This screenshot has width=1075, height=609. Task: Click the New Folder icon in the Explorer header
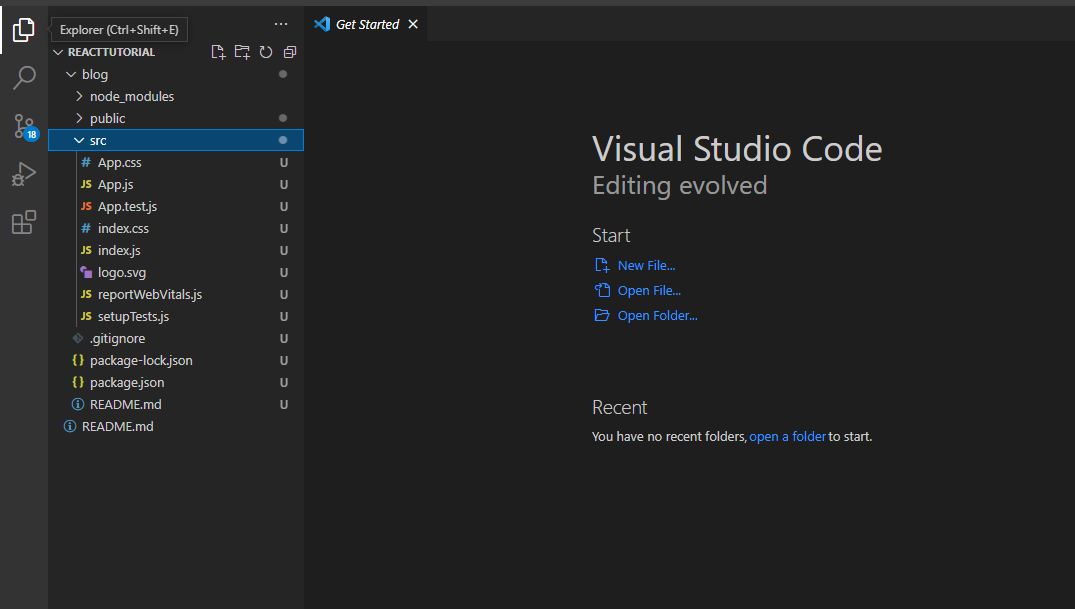(x=242, y=52)
